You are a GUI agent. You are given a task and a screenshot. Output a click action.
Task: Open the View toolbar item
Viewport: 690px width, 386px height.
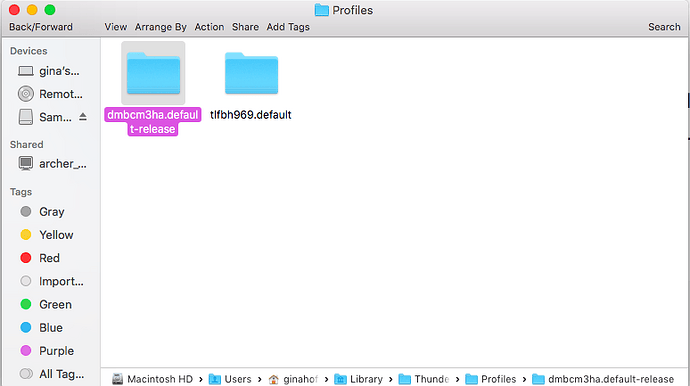[116, 27]
